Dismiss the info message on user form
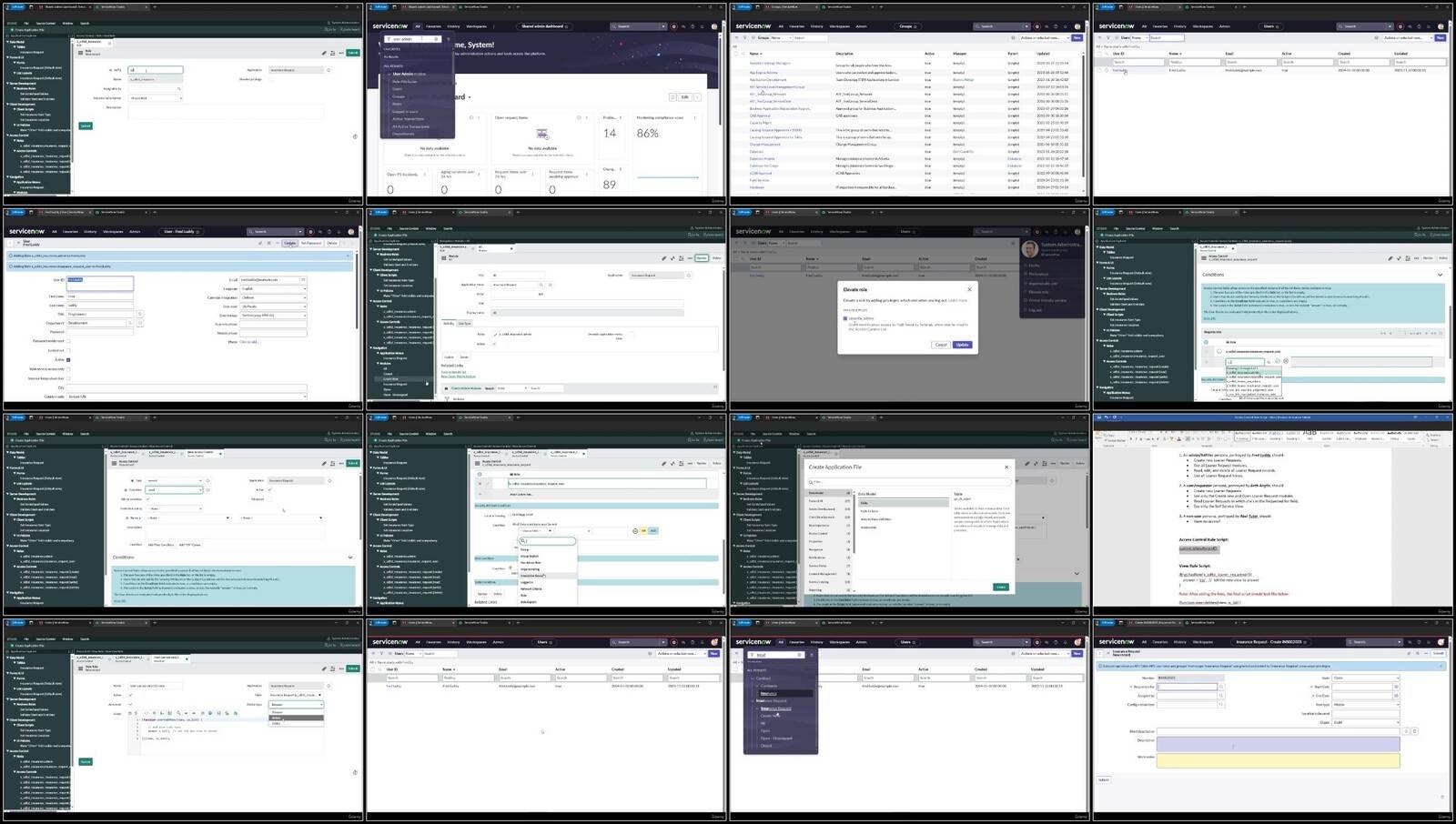 (x=348, y=256)
